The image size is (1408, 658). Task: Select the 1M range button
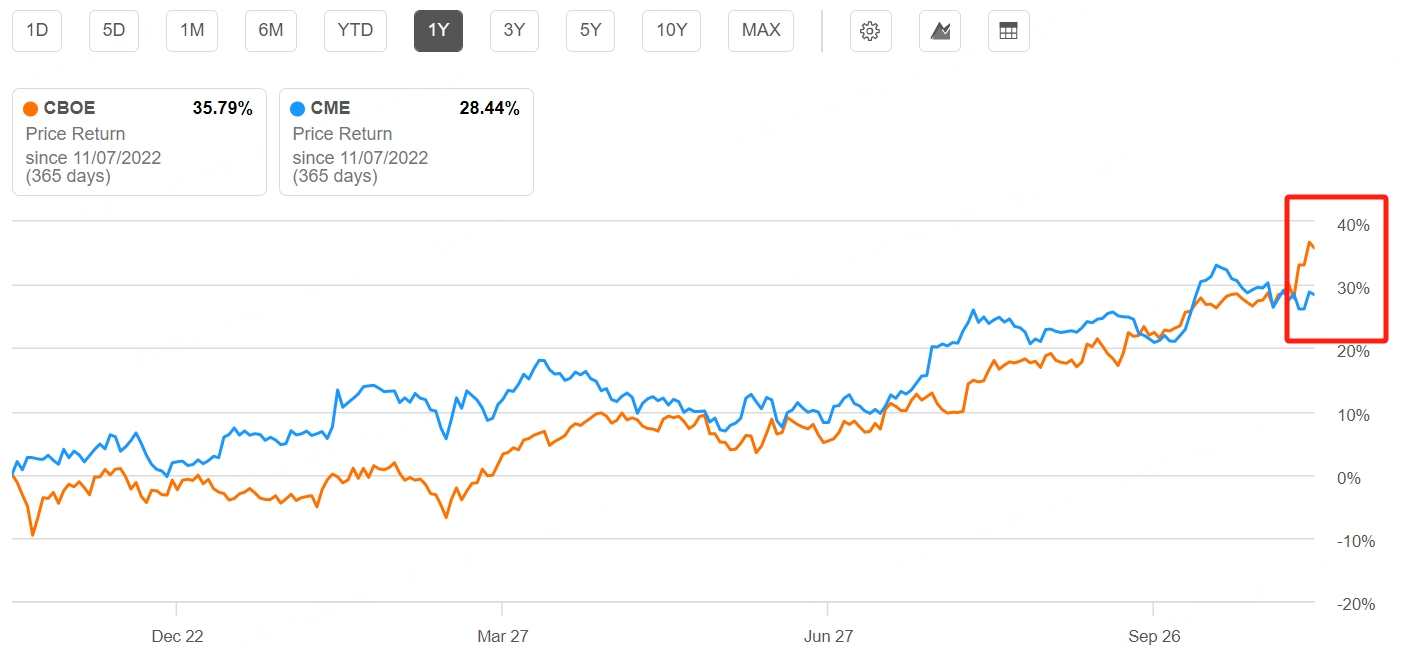(192, 31)
